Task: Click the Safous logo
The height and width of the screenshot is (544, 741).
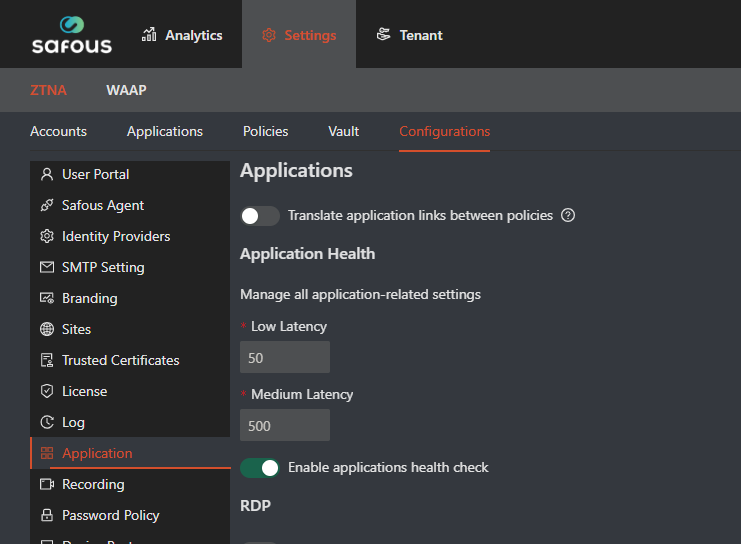Action: (71, 34)
